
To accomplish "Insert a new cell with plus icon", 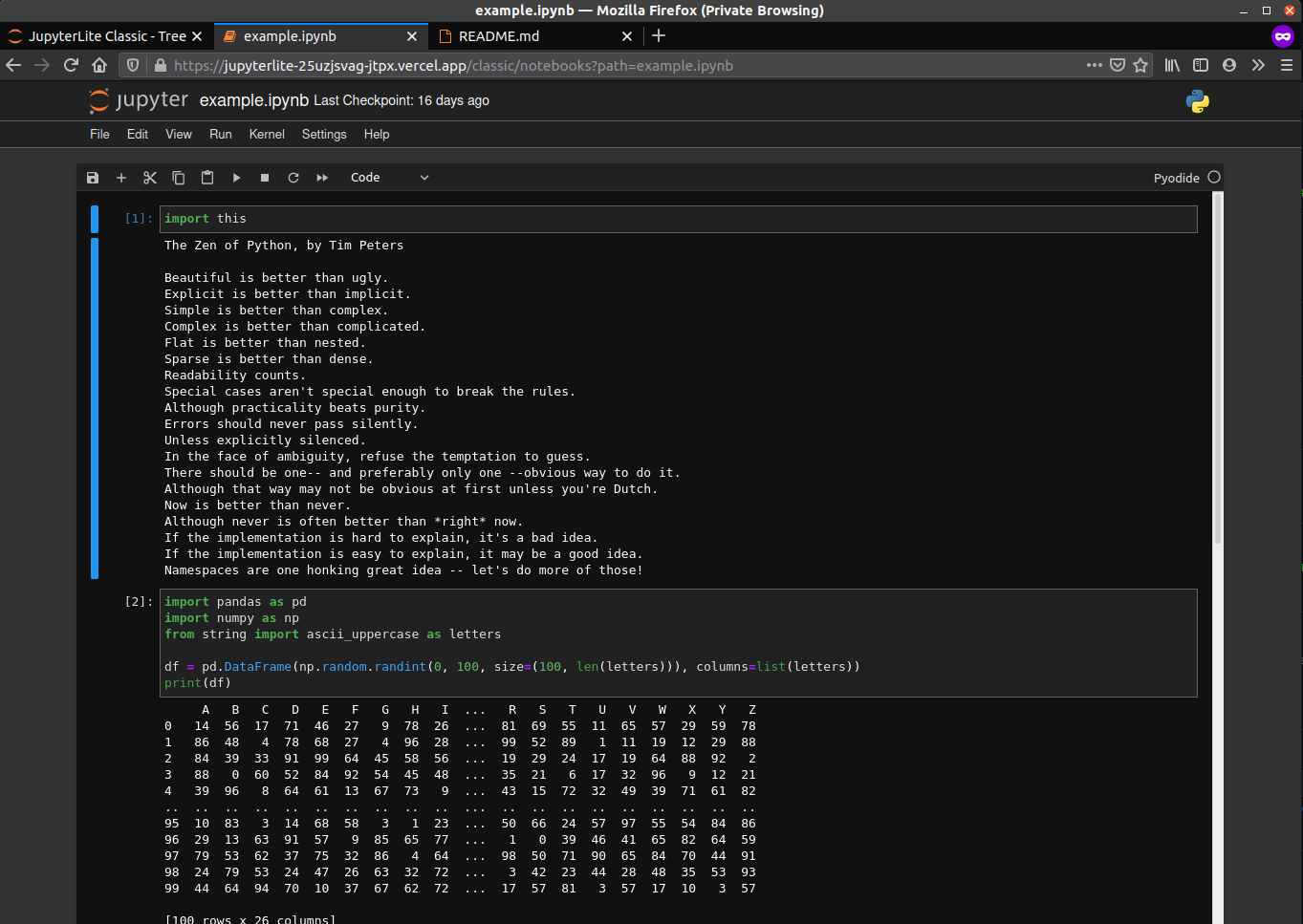I will point(121,178).
